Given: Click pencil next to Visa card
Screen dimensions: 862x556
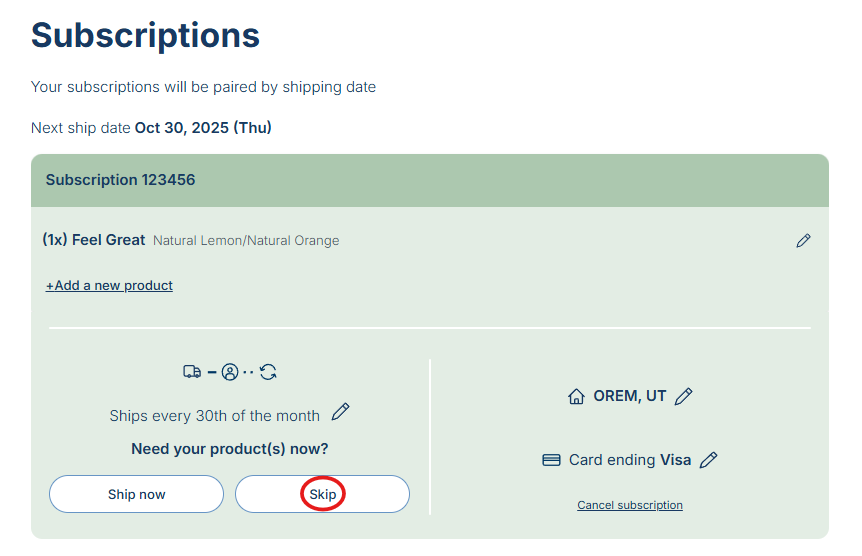Looking at the screenshot, I should click(x=709, y=460).
